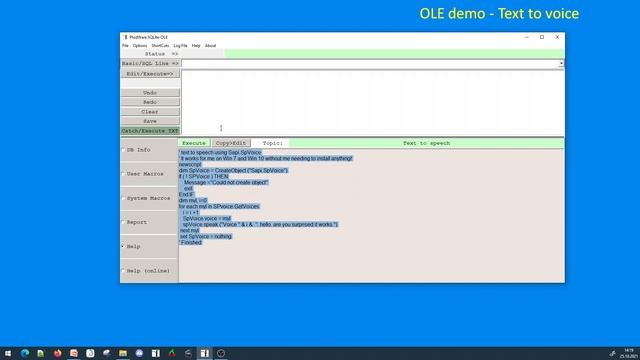Open the Log File menu
This screenshot has width=640, height=360.
pyautogui.click(x=180, y=46)
